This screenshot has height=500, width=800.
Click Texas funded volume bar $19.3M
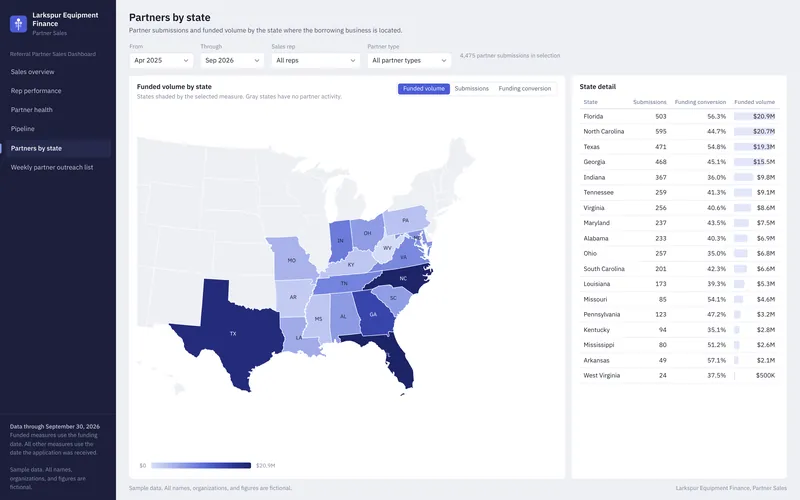755,147
